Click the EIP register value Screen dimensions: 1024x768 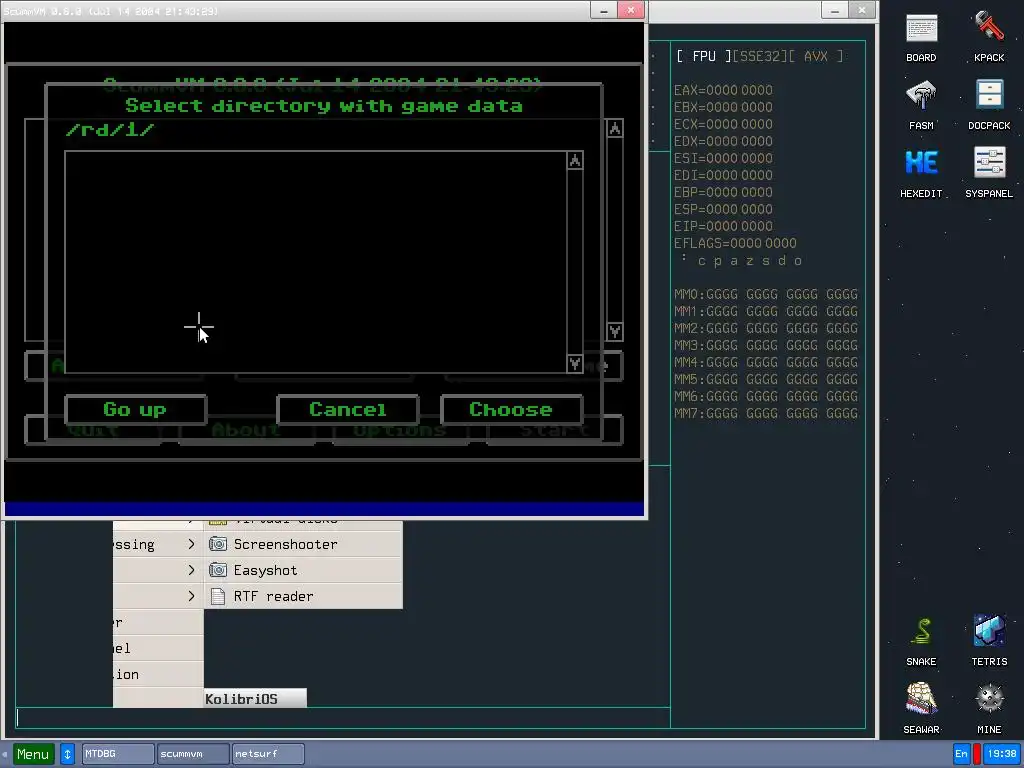[739, 226]
